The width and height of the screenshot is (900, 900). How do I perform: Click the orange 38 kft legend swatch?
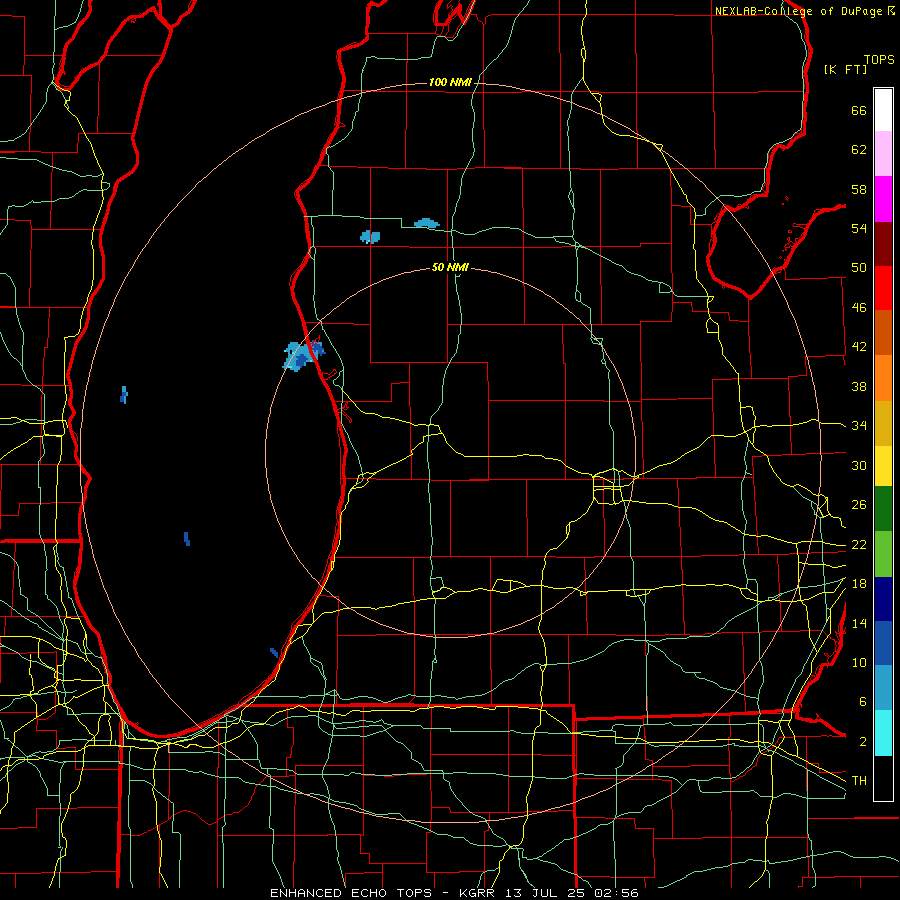[x=883, y=378]
